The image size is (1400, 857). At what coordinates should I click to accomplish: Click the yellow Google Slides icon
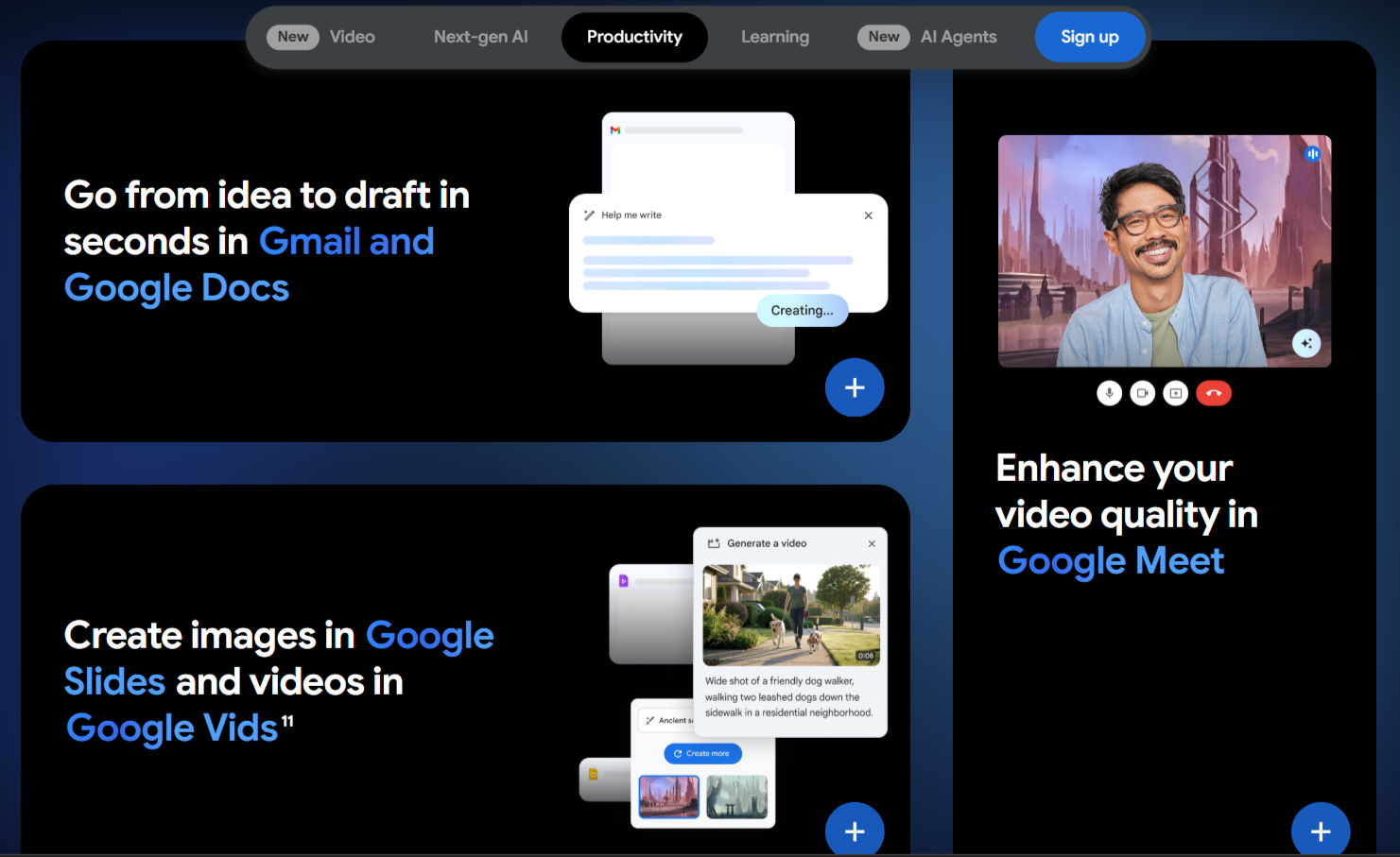[594, 775]
